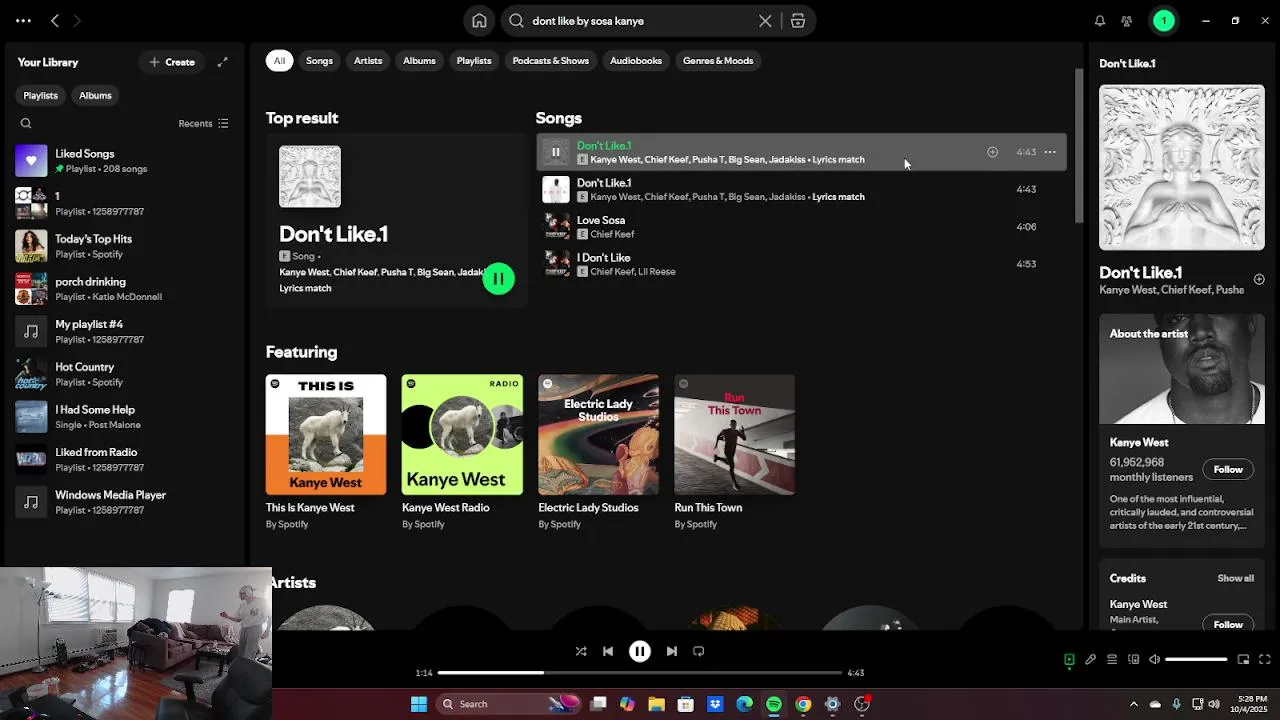This screenshot has height=720, width=1280.
Task: Open Today's Top Hits playlist
Action: [x=125, y=246]
